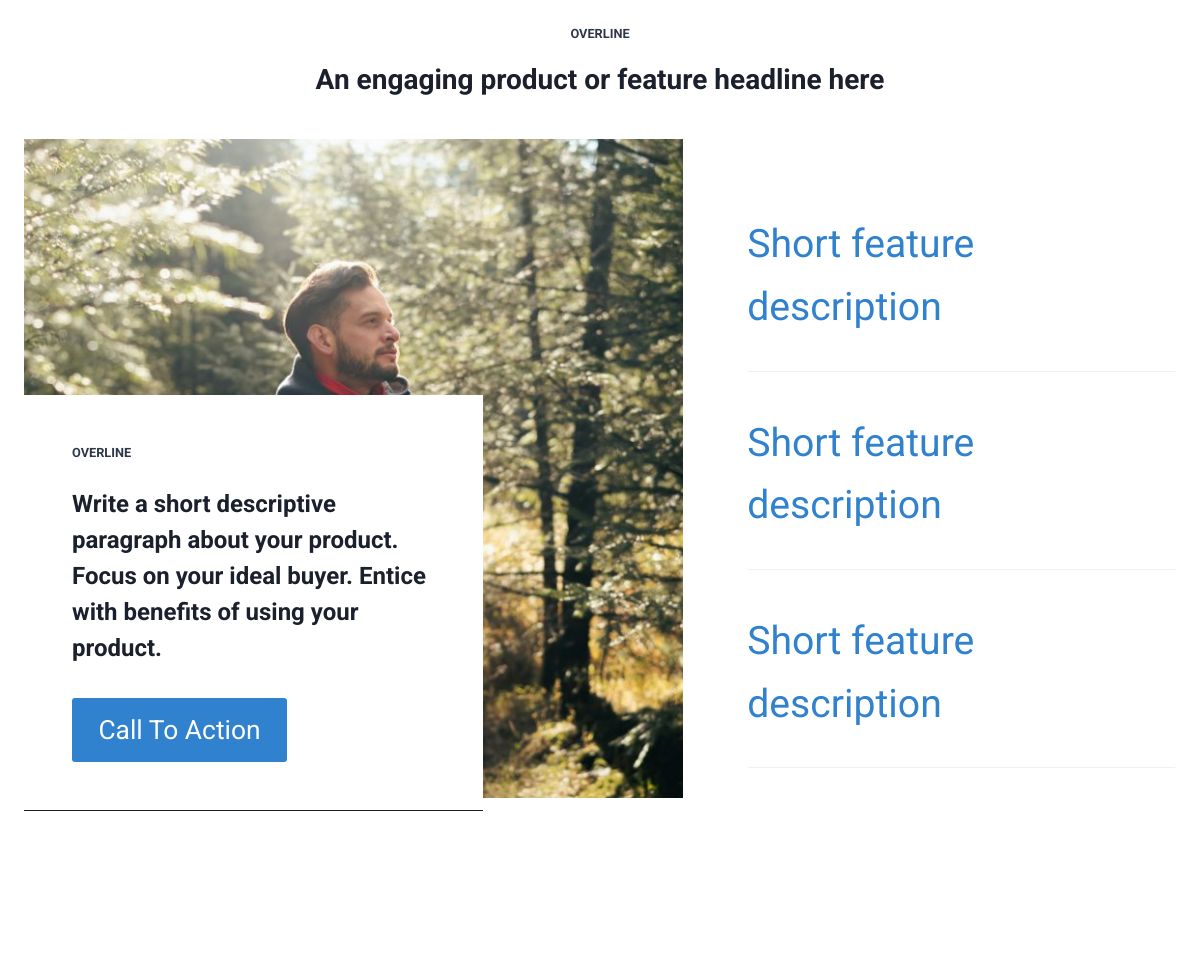Screen dimensions: 1200x963
Task: Click the "paragraph about your product." line
Action: [235, 540]
